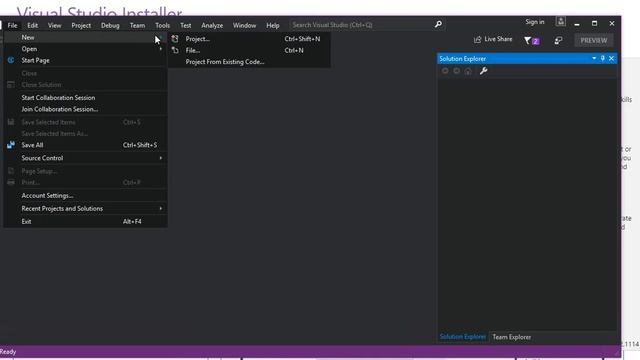Image resolution: width=640 pixels, height=360 pixels.
Task: Click the PREVIEW button
Action: coord(593,40)
